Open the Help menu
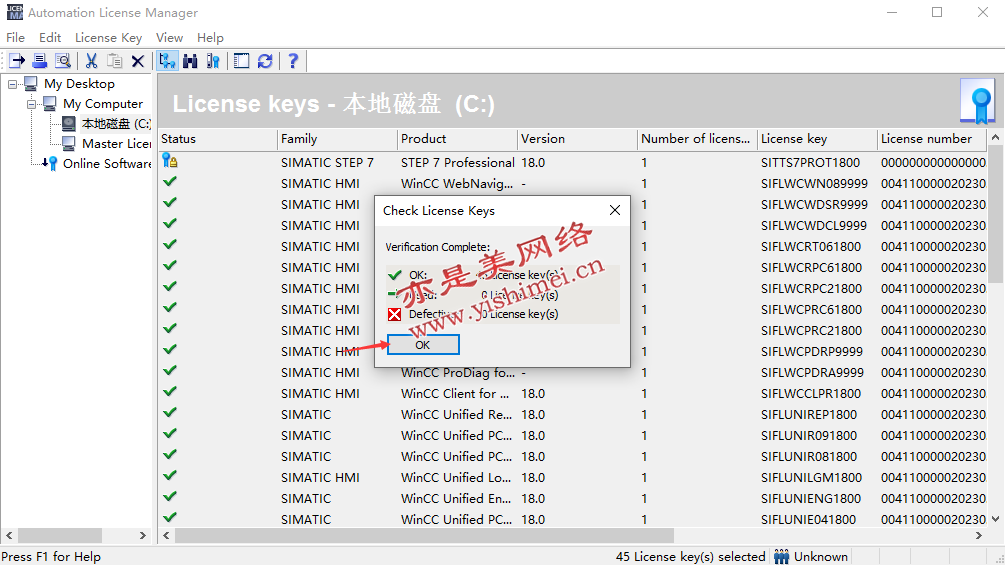Screen dimensions: 1005x565 210,38
